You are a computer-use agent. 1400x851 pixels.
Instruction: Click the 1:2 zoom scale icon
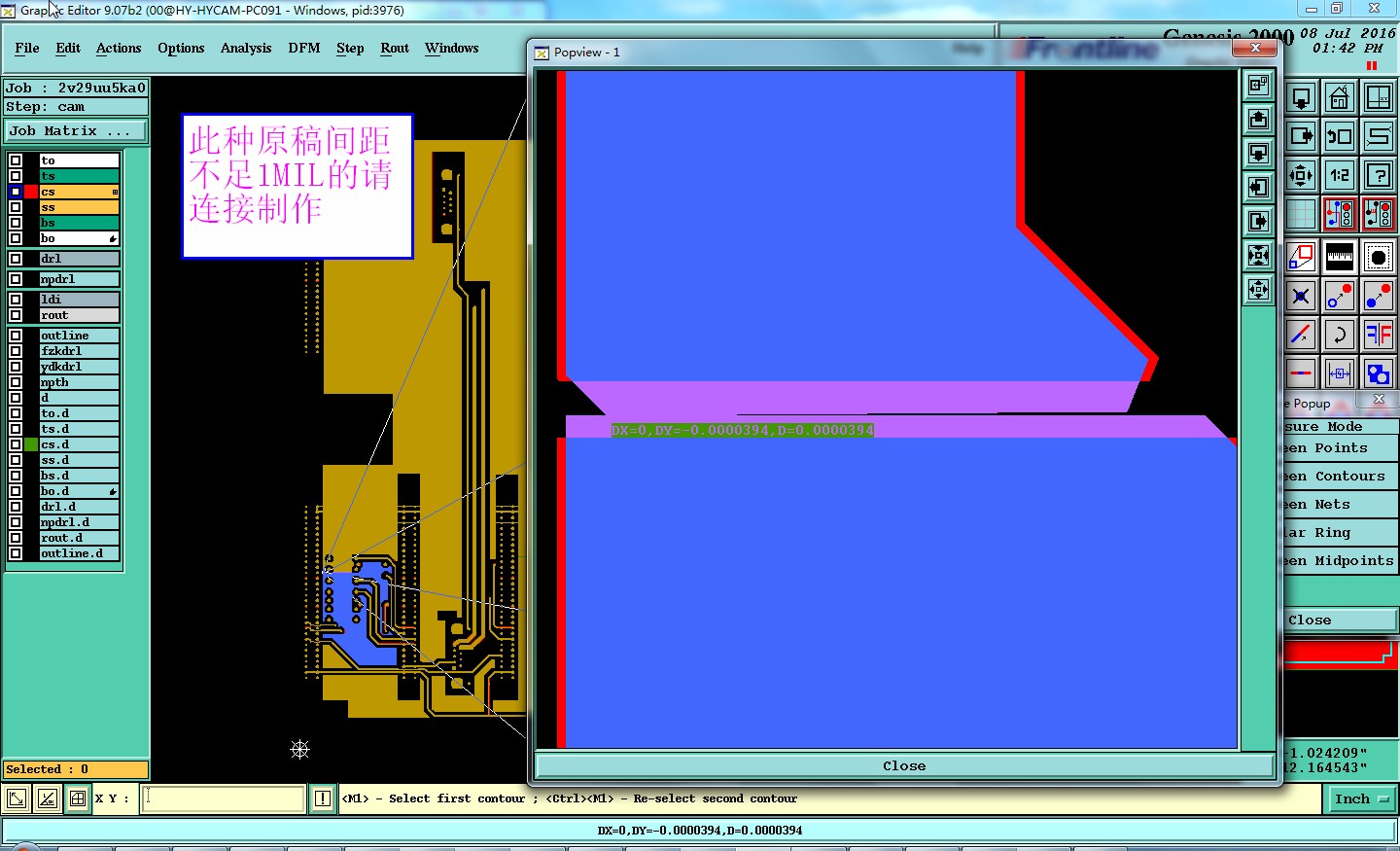(1340, 175)
